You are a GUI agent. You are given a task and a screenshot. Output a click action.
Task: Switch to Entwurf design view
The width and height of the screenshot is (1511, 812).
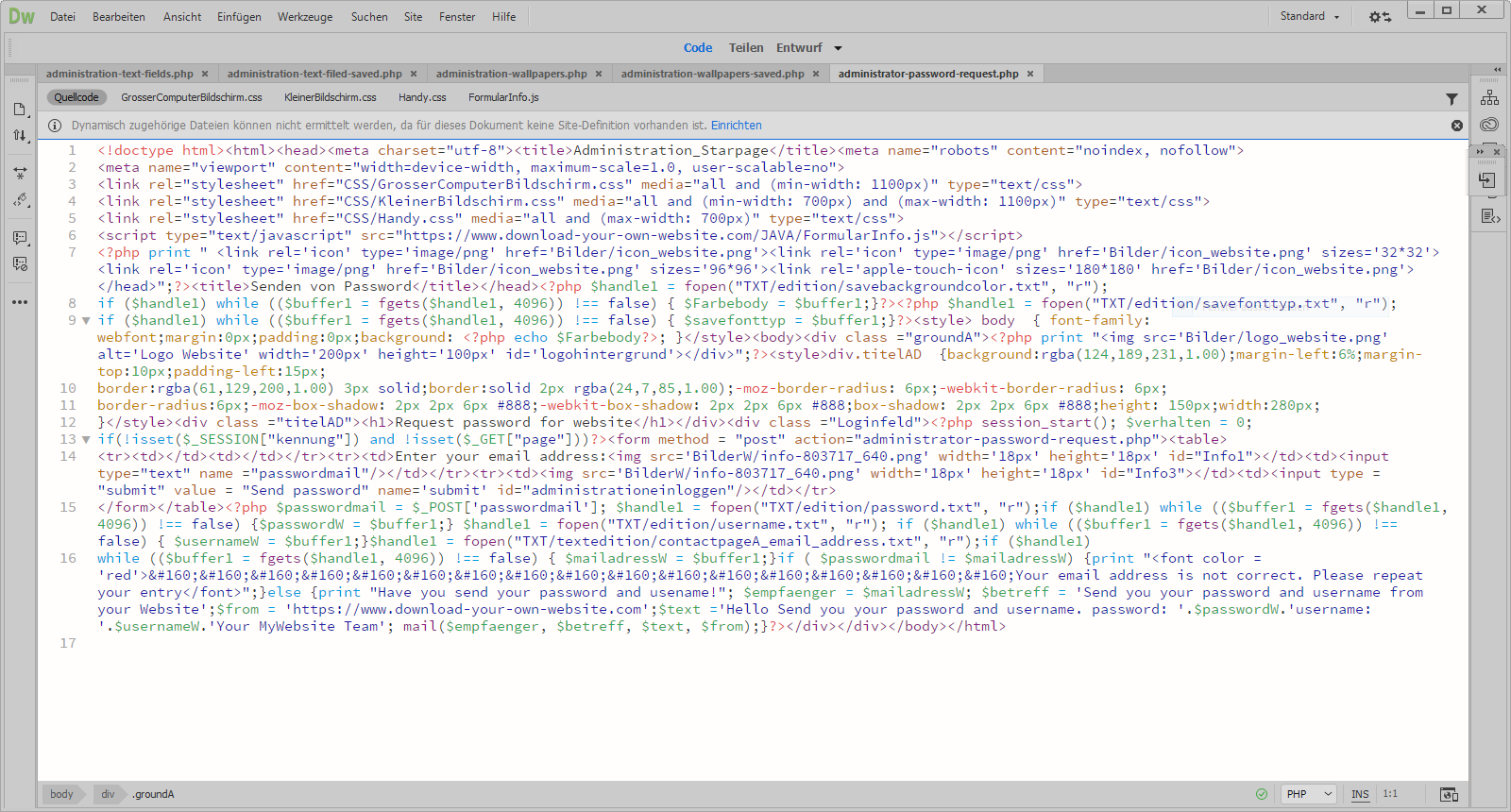coord(799,48)
